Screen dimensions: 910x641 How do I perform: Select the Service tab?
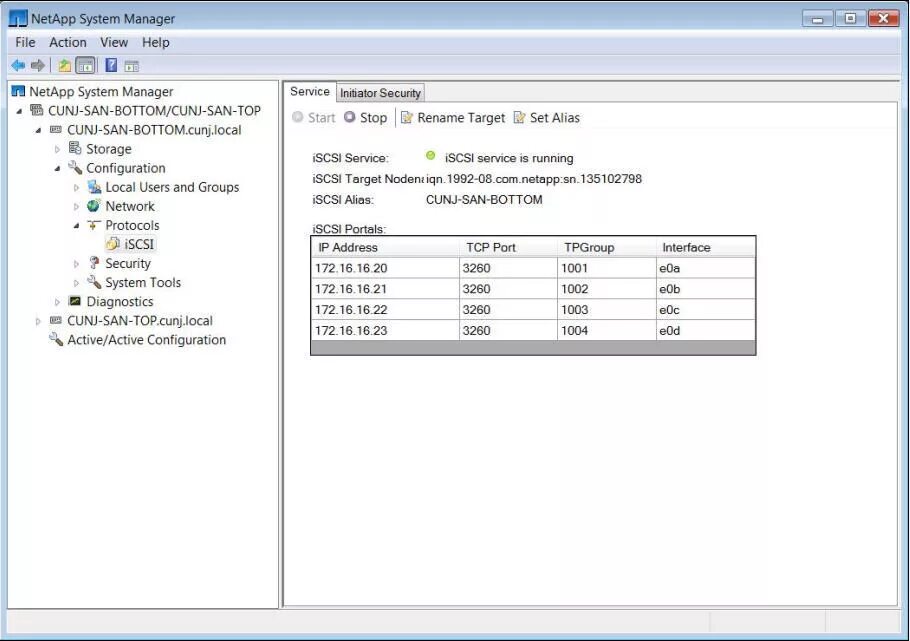pos(309,92)
